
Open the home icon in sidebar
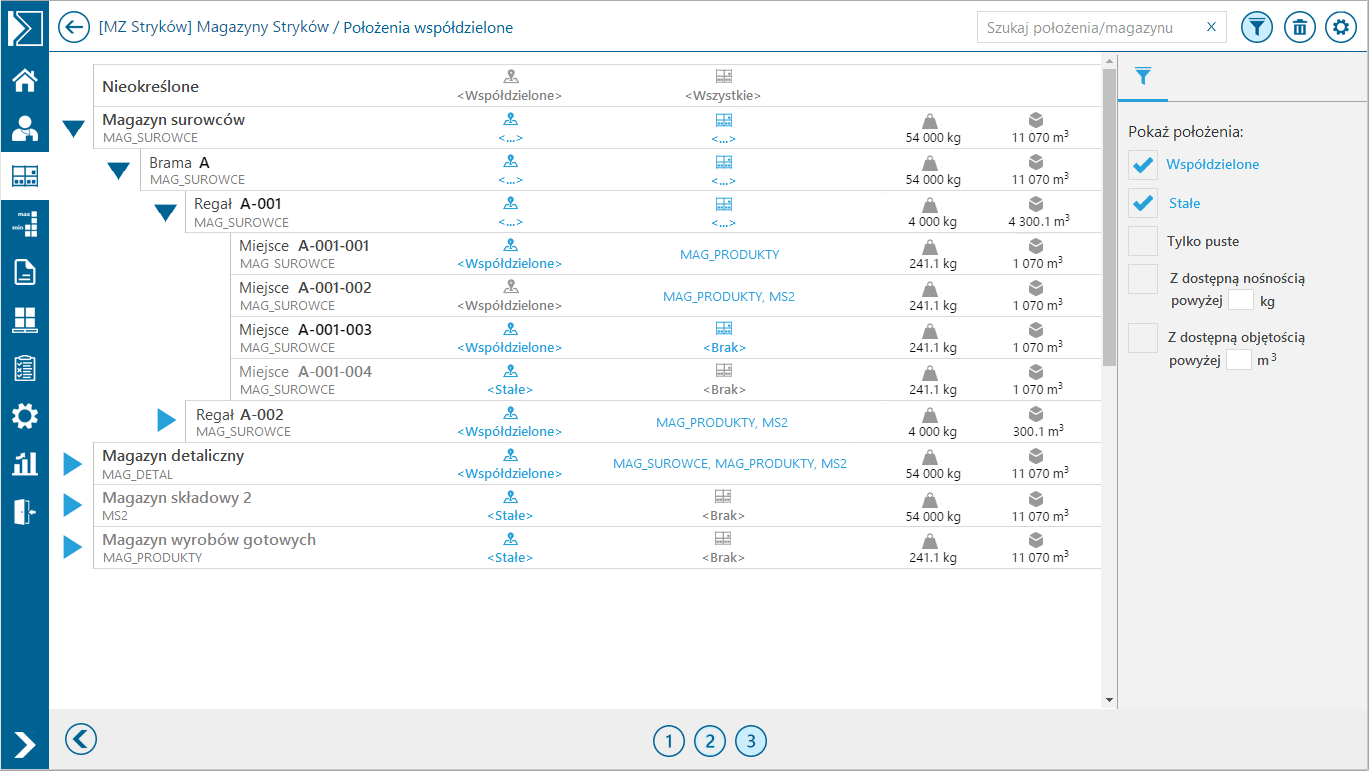click(x=24, y=80)
